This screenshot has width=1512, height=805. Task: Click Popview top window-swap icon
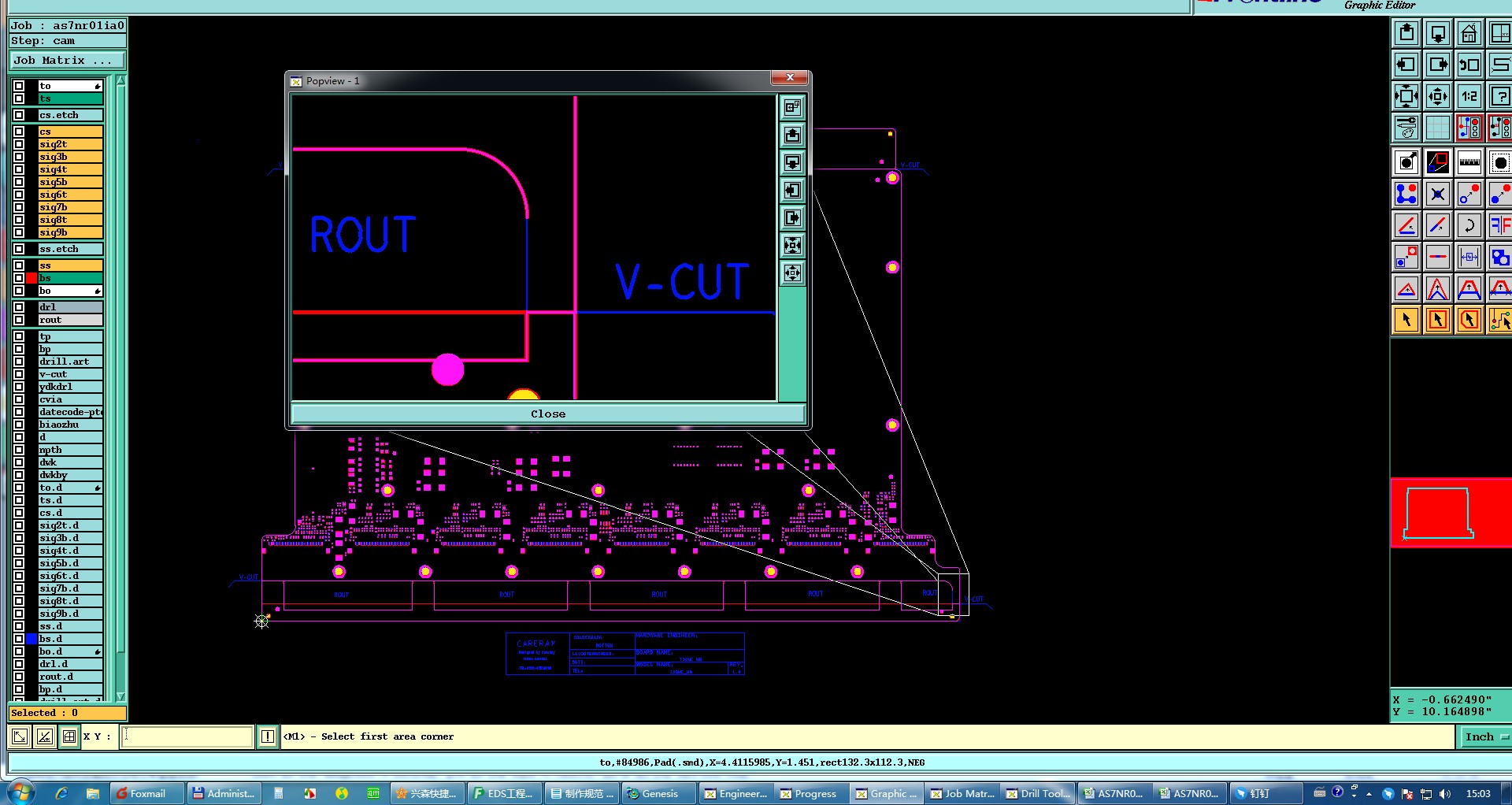[793, 108]
